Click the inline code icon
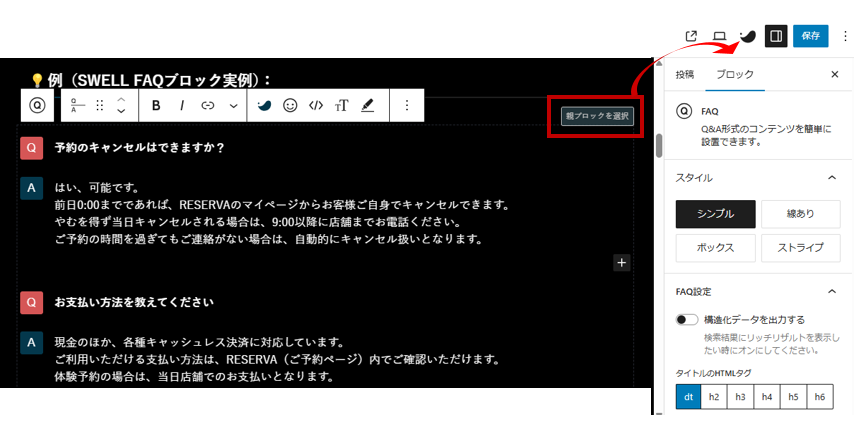The width and height of the screenshot is (857, 426). tap(316, 106)
